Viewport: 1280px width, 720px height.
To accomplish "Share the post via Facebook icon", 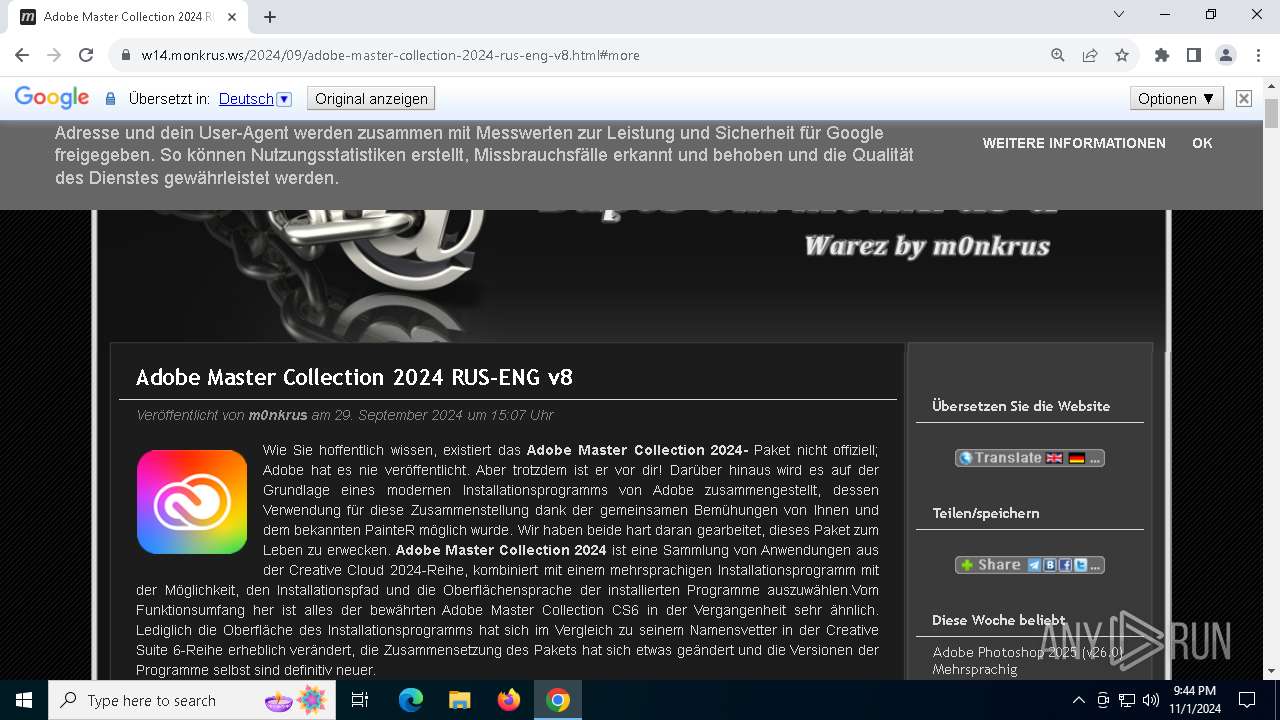I will (1065, 565).
